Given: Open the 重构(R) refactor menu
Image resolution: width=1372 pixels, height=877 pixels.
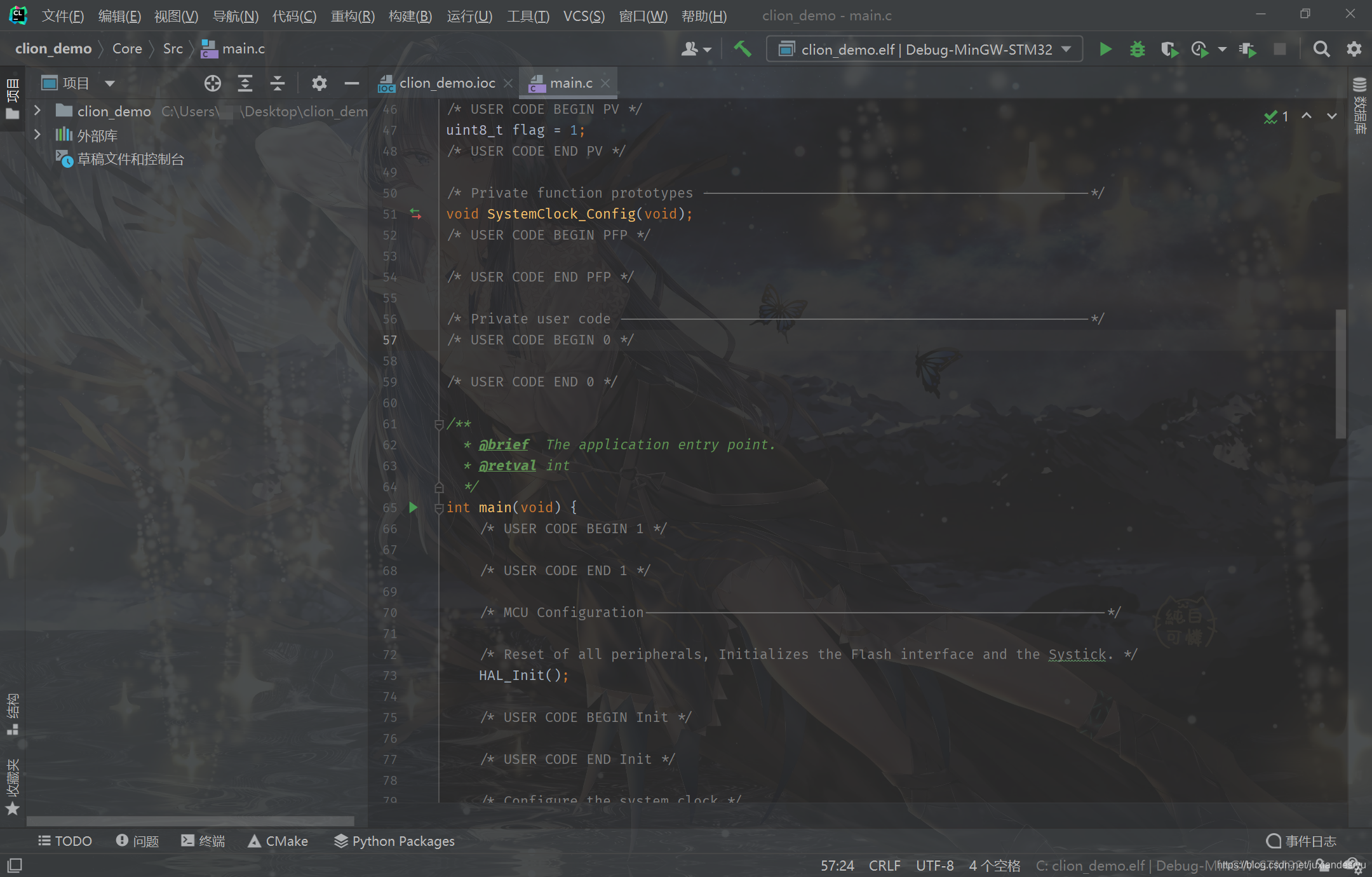Looking at the screenshot, I should click(353, 16).
